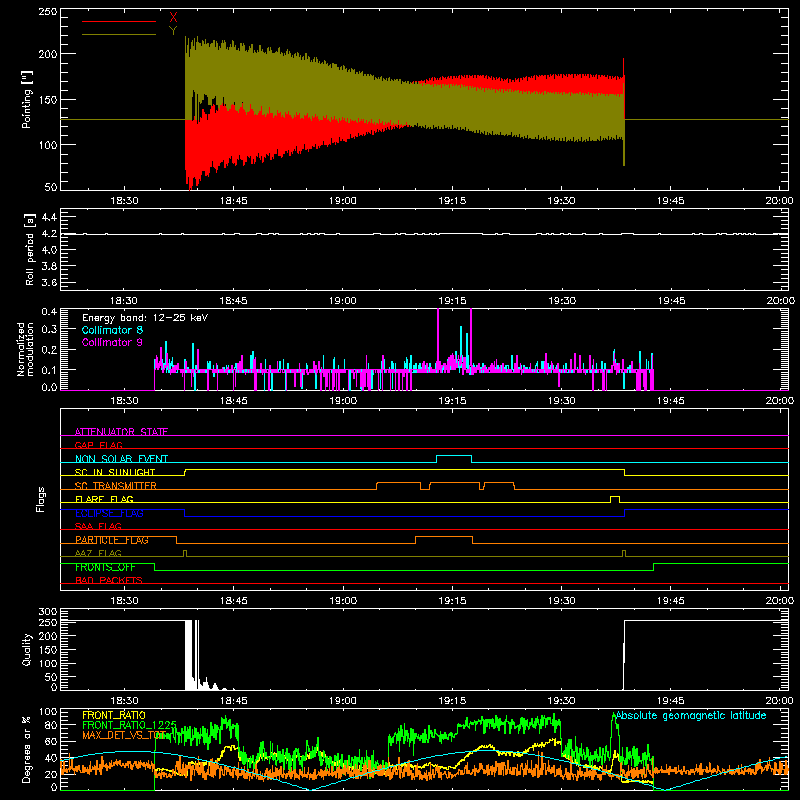Click the 20:00 label under Flags plot
Image resolution: width=800 pixels, height=800 pixels.
click(x=780, y=601)
